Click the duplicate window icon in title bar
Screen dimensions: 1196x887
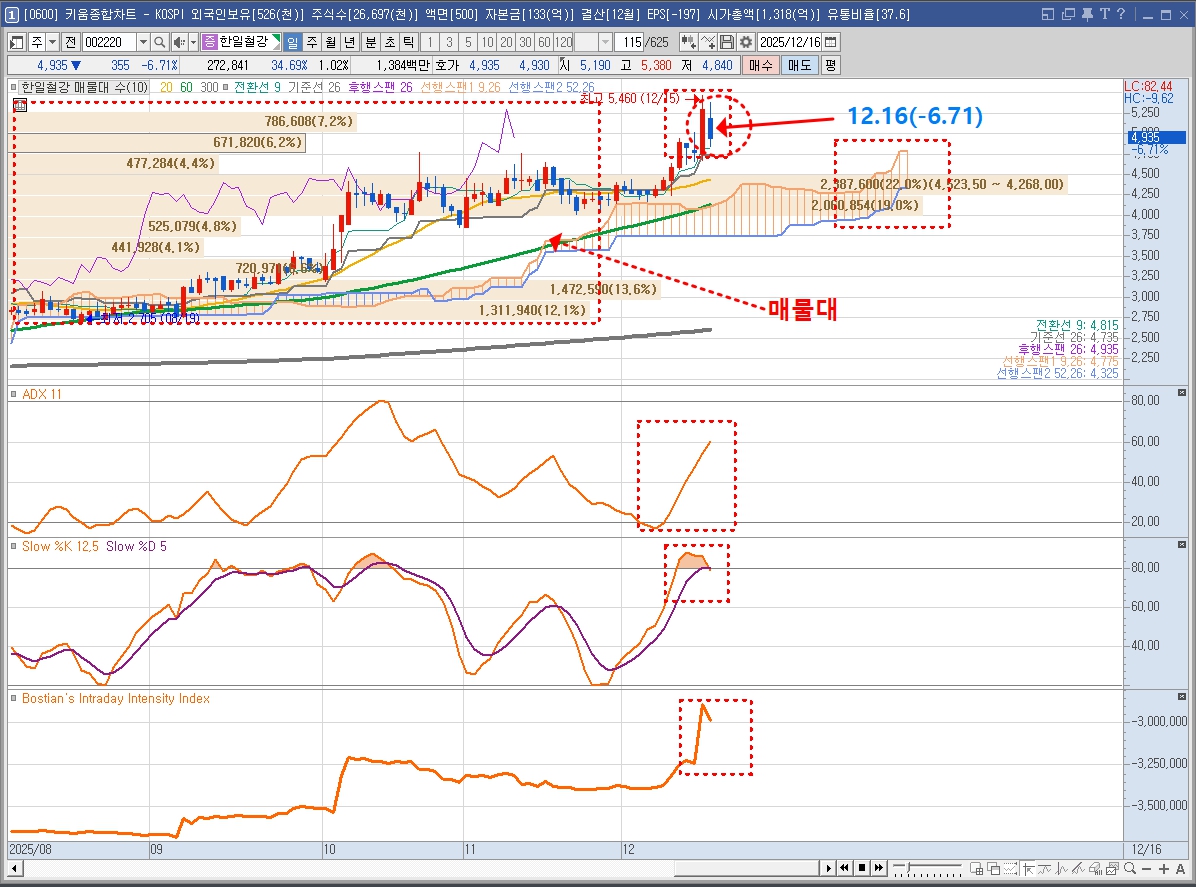point(1068,14)
